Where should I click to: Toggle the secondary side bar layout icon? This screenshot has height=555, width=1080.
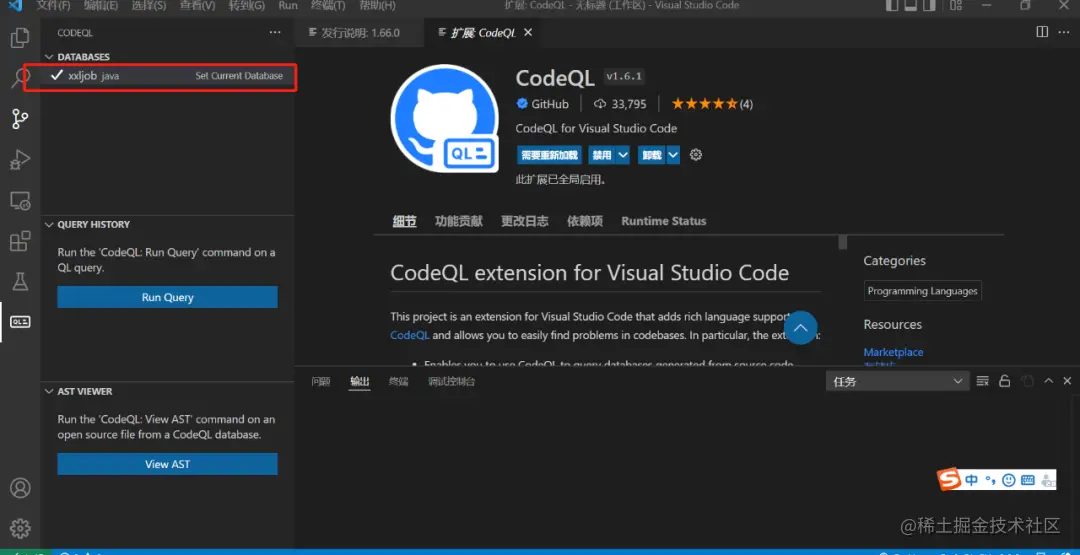pyautogui.click(x=928, y=6)
